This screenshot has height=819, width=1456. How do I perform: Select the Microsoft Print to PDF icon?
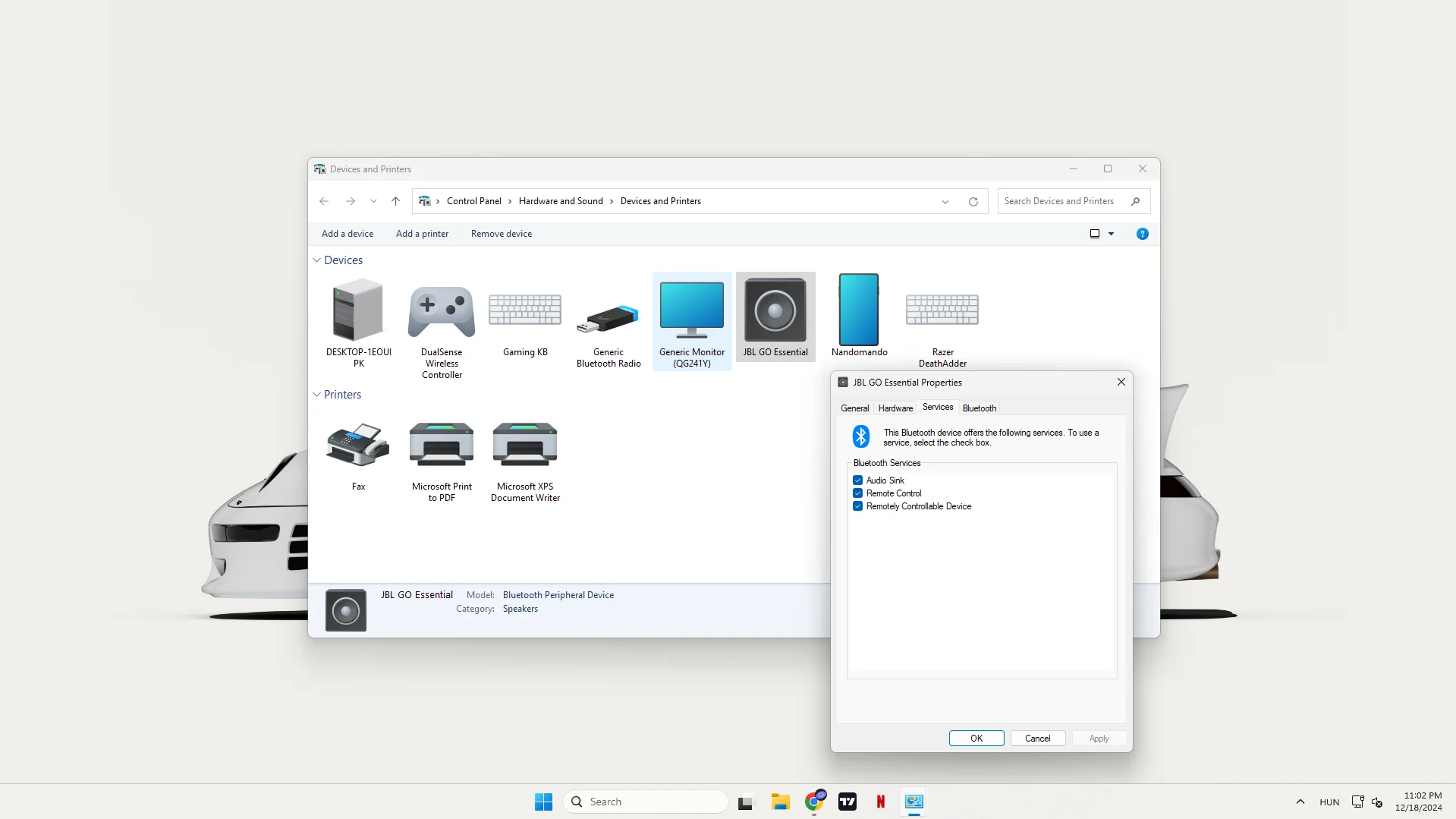[x=442, y=444]
